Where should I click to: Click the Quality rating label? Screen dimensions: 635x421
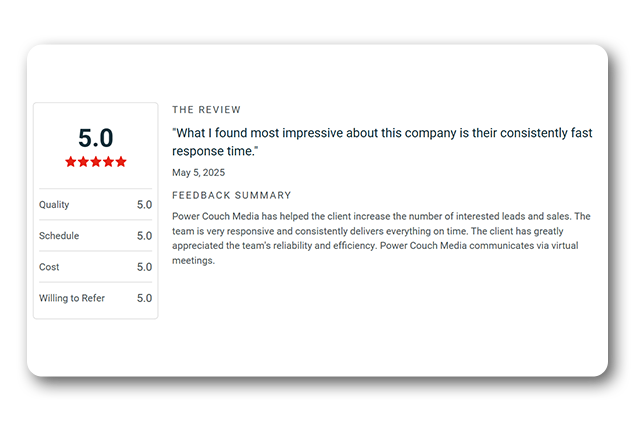54,205
